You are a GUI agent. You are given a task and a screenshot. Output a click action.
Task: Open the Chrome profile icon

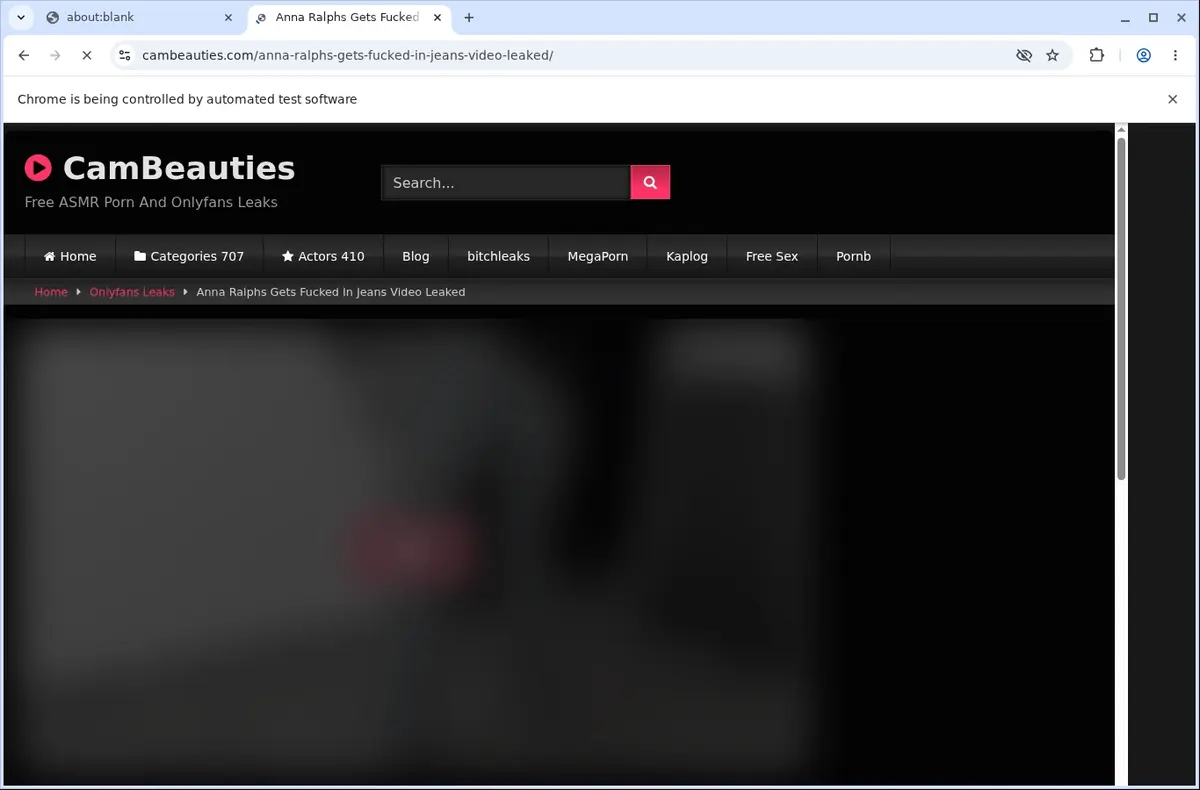pyautogui.click(x=1143, y=55)
